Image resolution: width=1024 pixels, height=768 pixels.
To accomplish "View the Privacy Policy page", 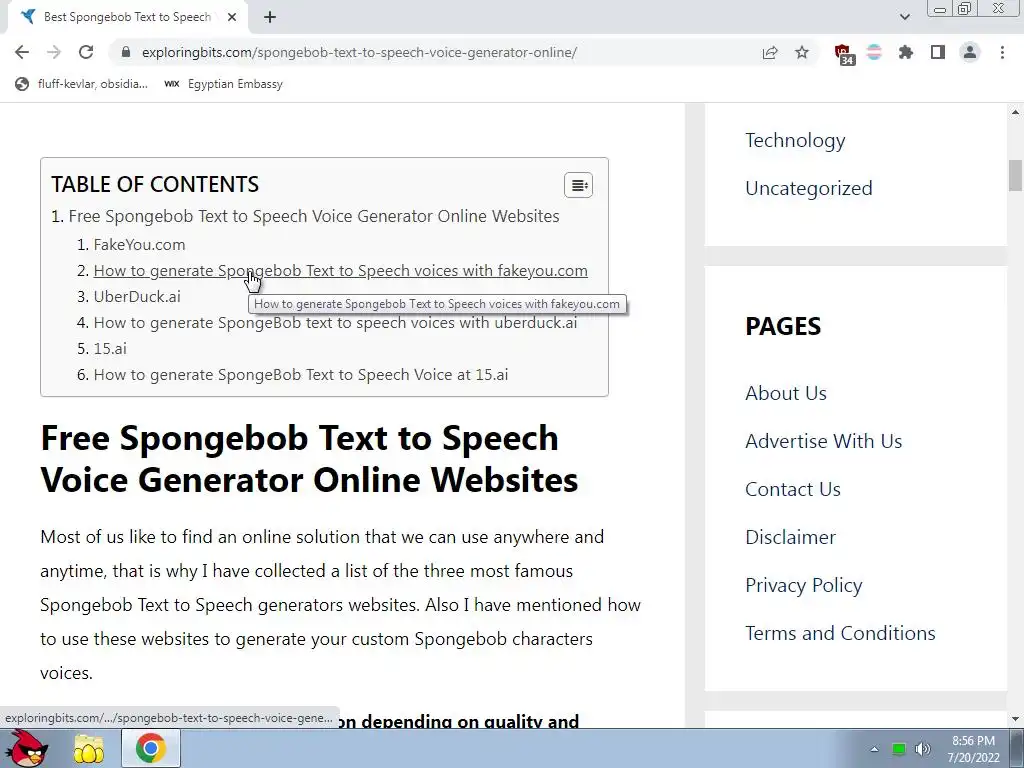I will [803, 586].
